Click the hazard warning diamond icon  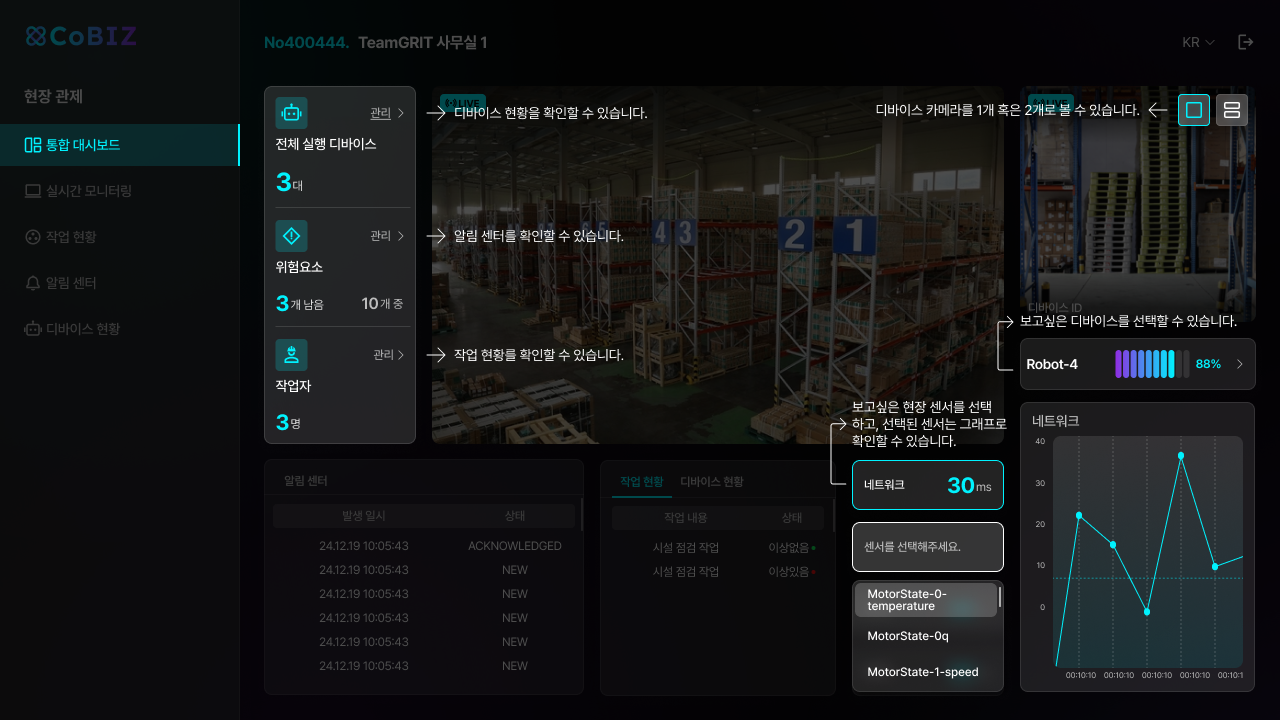coord(291,236)
